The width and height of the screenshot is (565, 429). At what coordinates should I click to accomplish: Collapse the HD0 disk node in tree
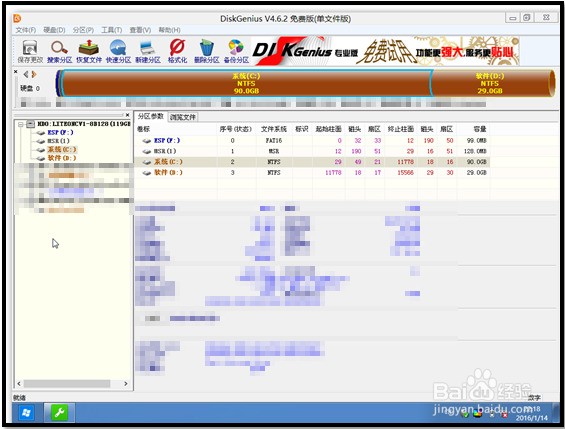[21, 124]
